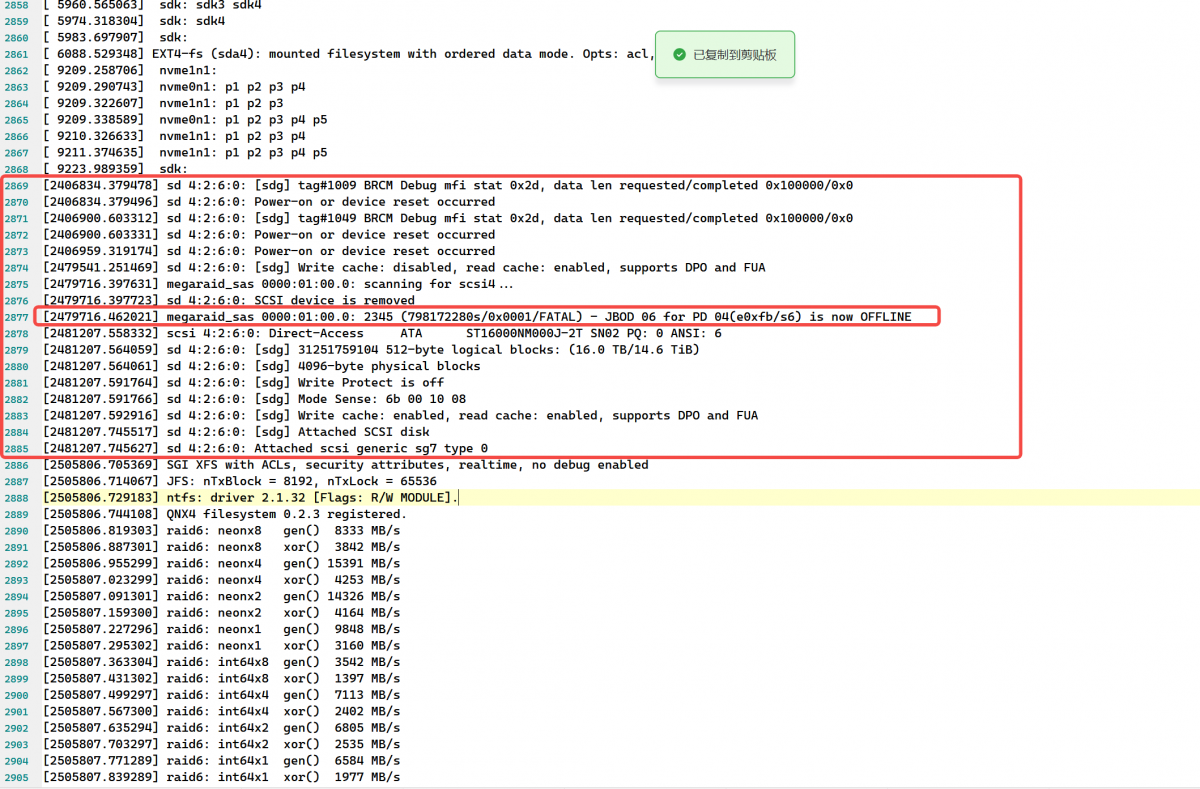Click line number 2905 in the gutter
1200x789 pixels.
[16, 777]
